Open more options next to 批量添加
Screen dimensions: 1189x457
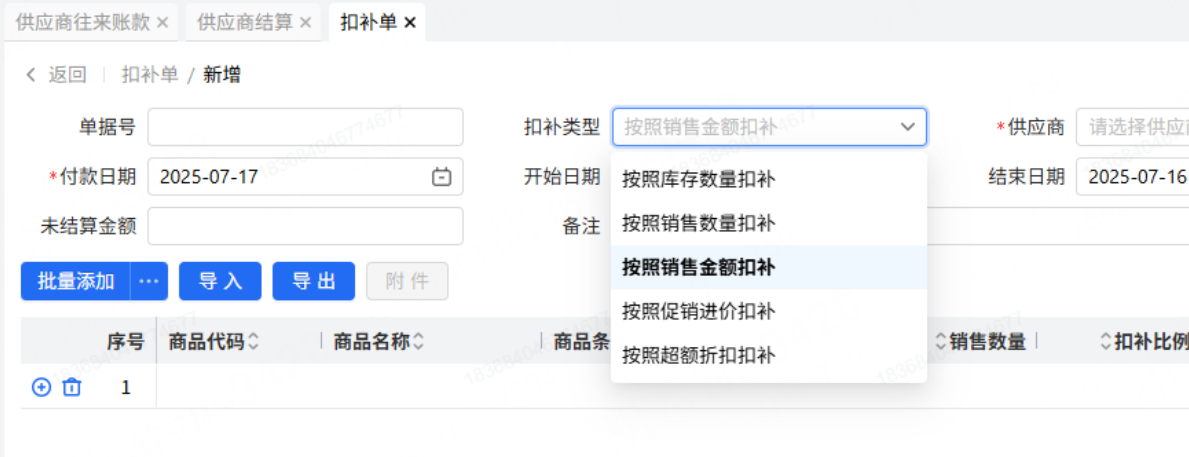click(x=149, y=281)
